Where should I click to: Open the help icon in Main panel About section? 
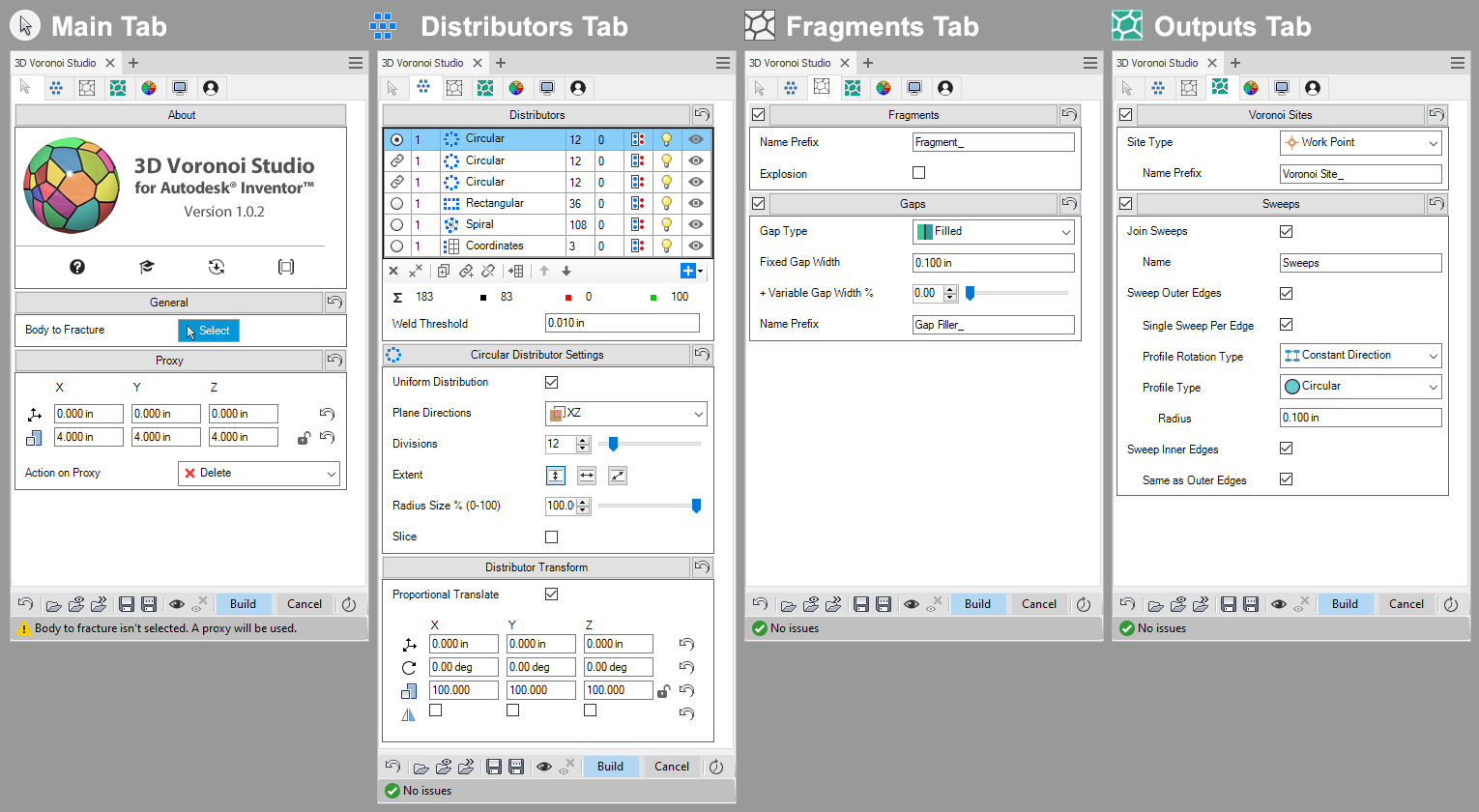77,267
